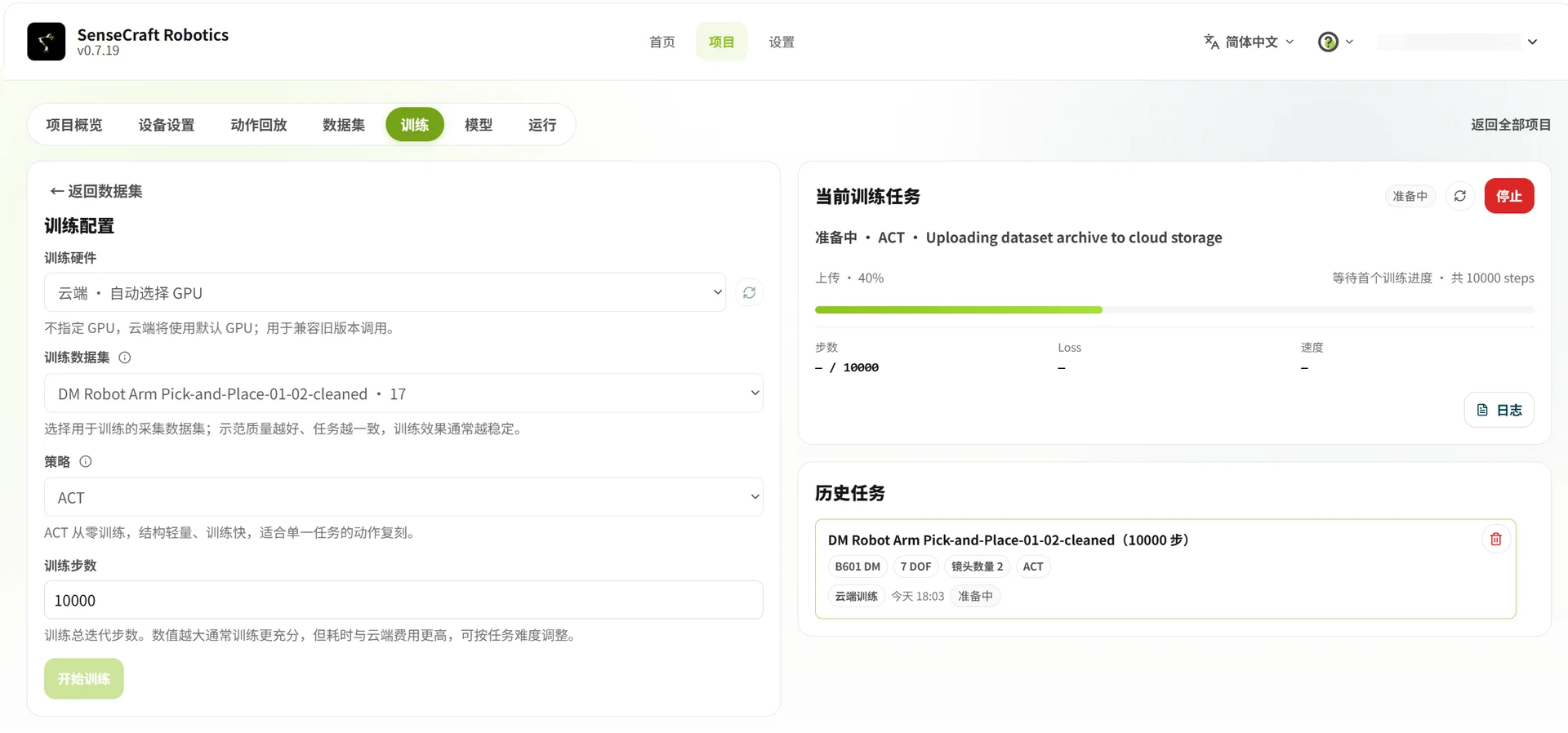Image resolution: width=1568 pixels, height=733 pixels.
Task: Open the 训练硬件 GPU dropdown
Action: coord(385,293)
